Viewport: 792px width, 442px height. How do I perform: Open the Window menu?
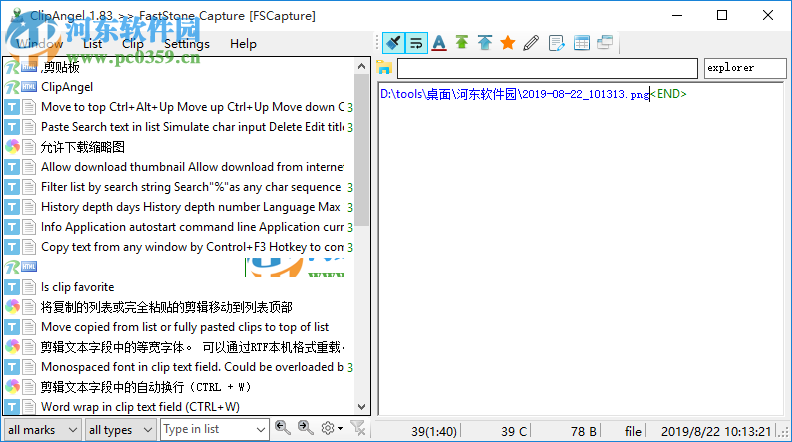[x=40, y=44]
